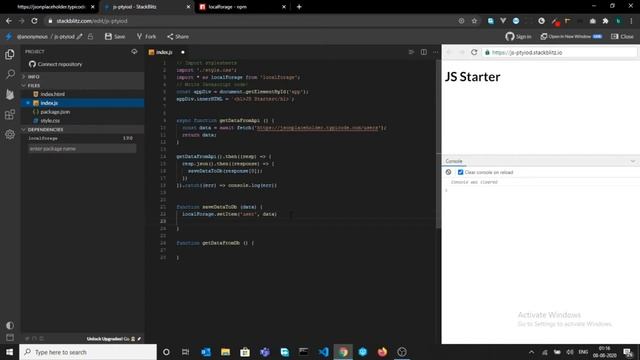
Task: Collapse the console with chevron
Action: [632, 161]
